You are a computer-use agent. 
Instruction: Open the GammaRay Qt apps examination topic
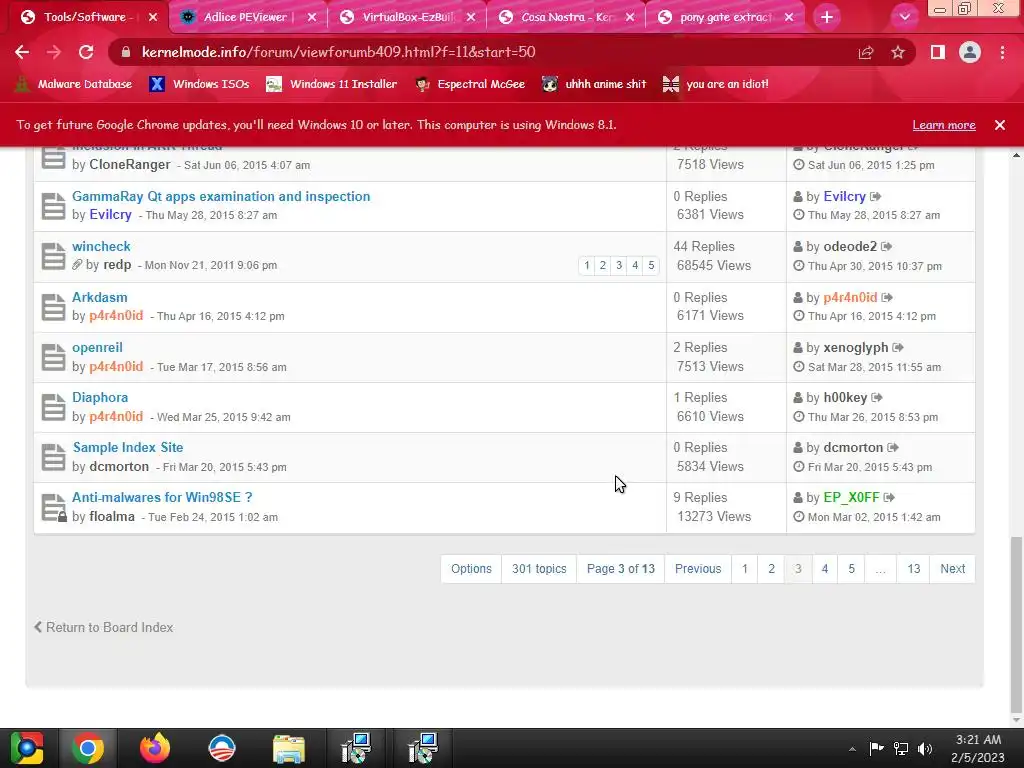pos(221,196)
